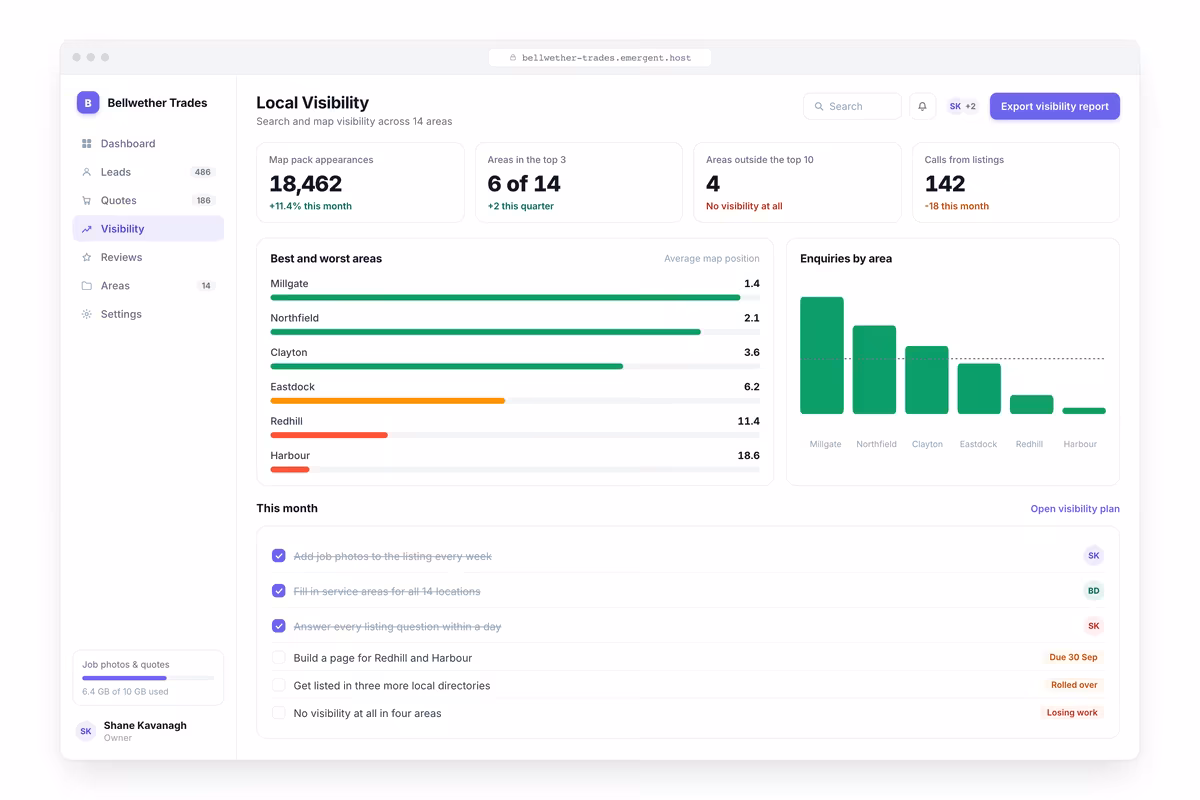This screenshot has width=1200, height=800.
Task: Click the Reviews star icon
Action: click(87, 257)
